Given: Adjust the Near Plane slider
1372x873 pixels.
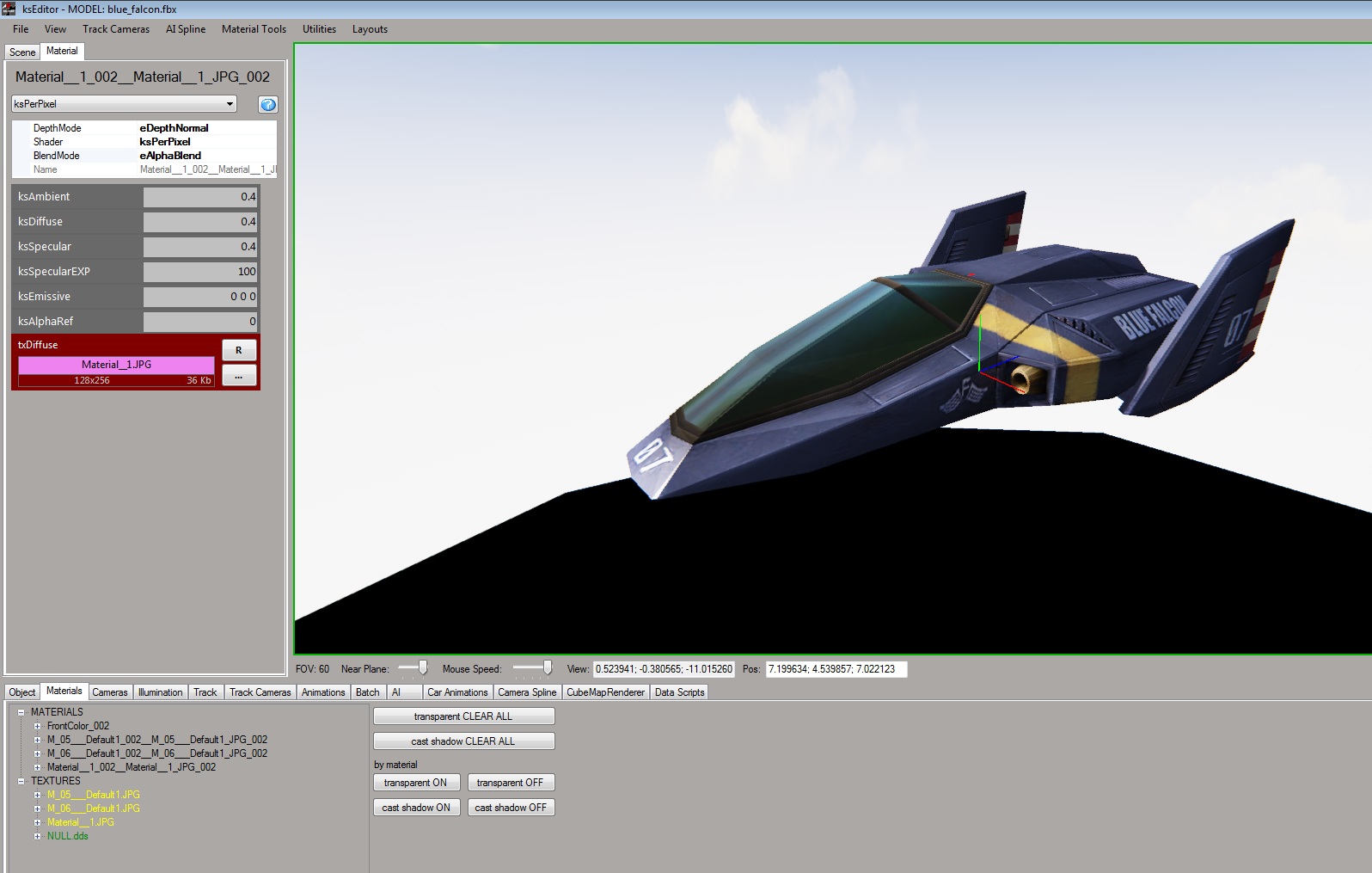Looking at the screenshot, I should tap(422, 668).
